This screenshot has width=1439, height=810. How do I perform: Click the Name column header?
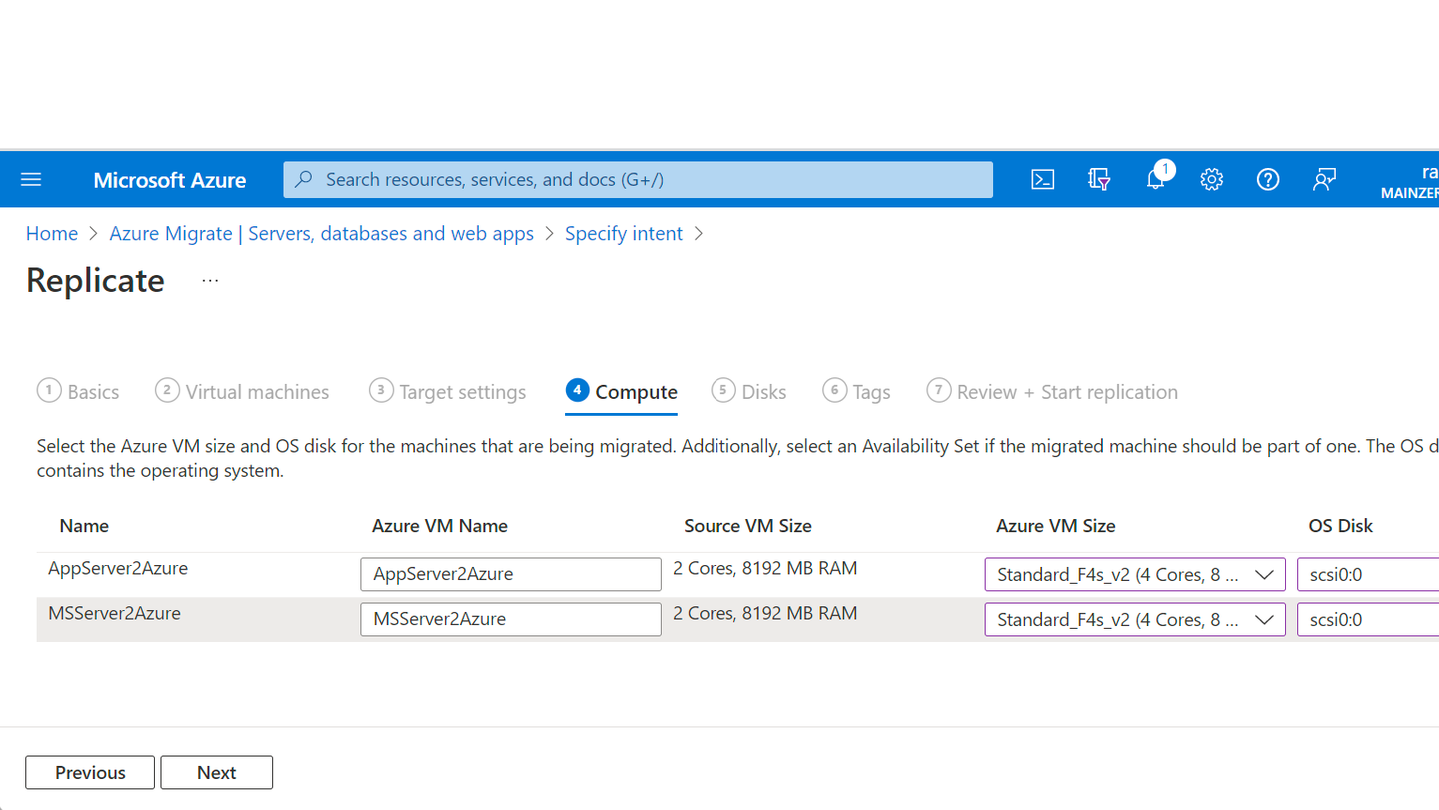pos(84,526)
